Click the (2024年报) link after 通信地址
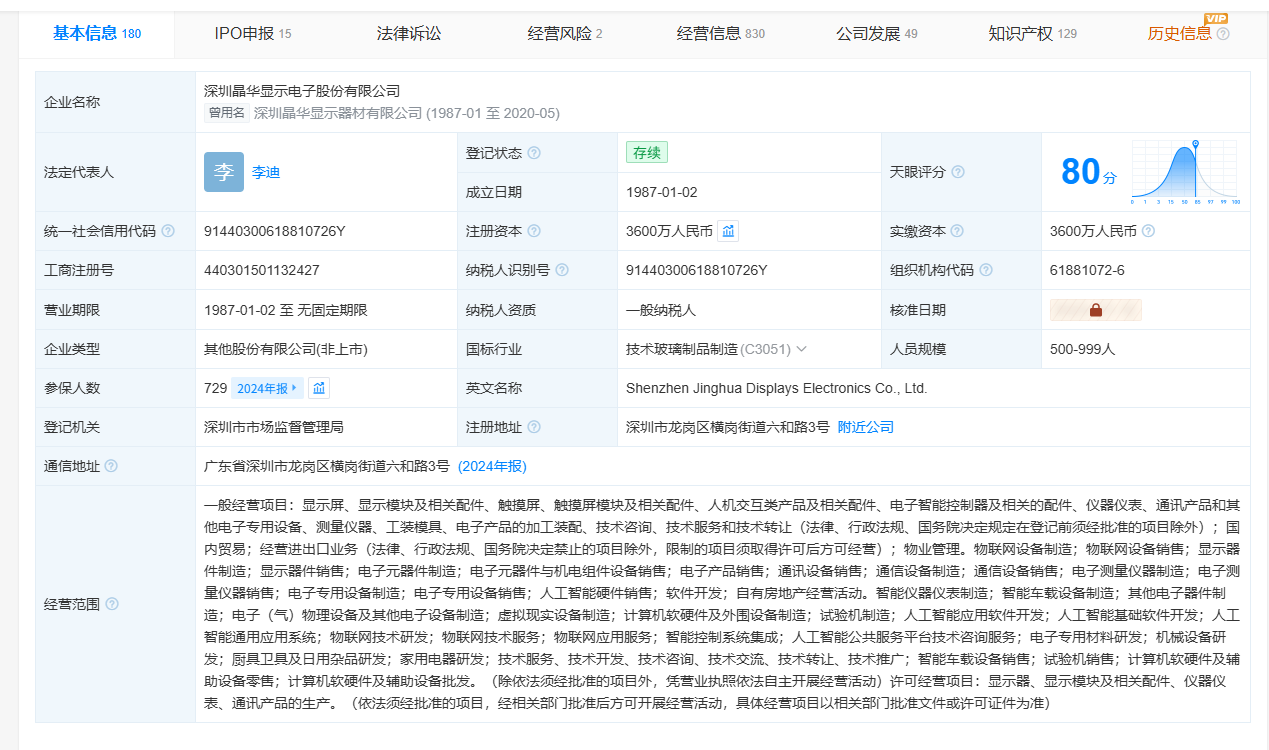 tap(492, 466)
